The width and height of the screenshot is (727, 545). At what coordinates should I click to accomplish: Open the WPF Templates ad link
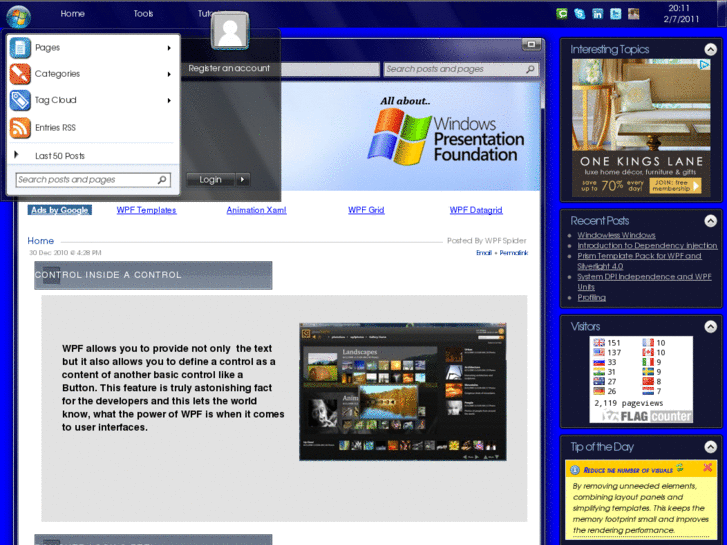[147, 210]
